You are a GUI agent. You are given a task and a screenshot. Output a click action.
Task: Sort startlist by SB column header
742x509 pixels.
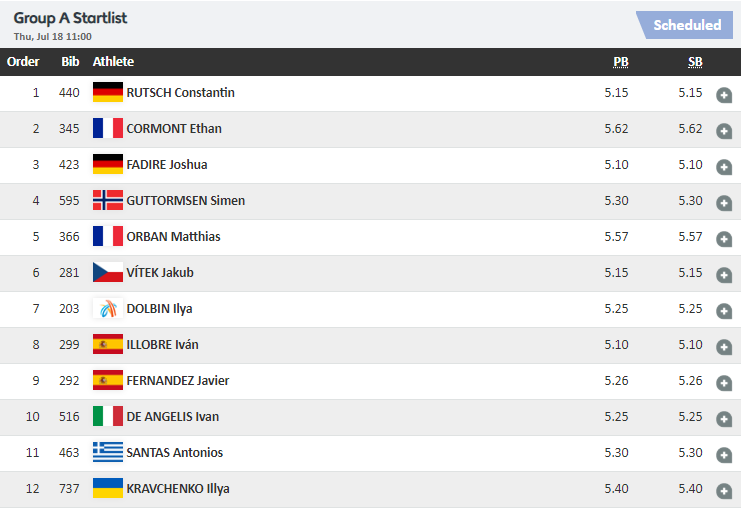pyautogui.click(x=695, y=62)
